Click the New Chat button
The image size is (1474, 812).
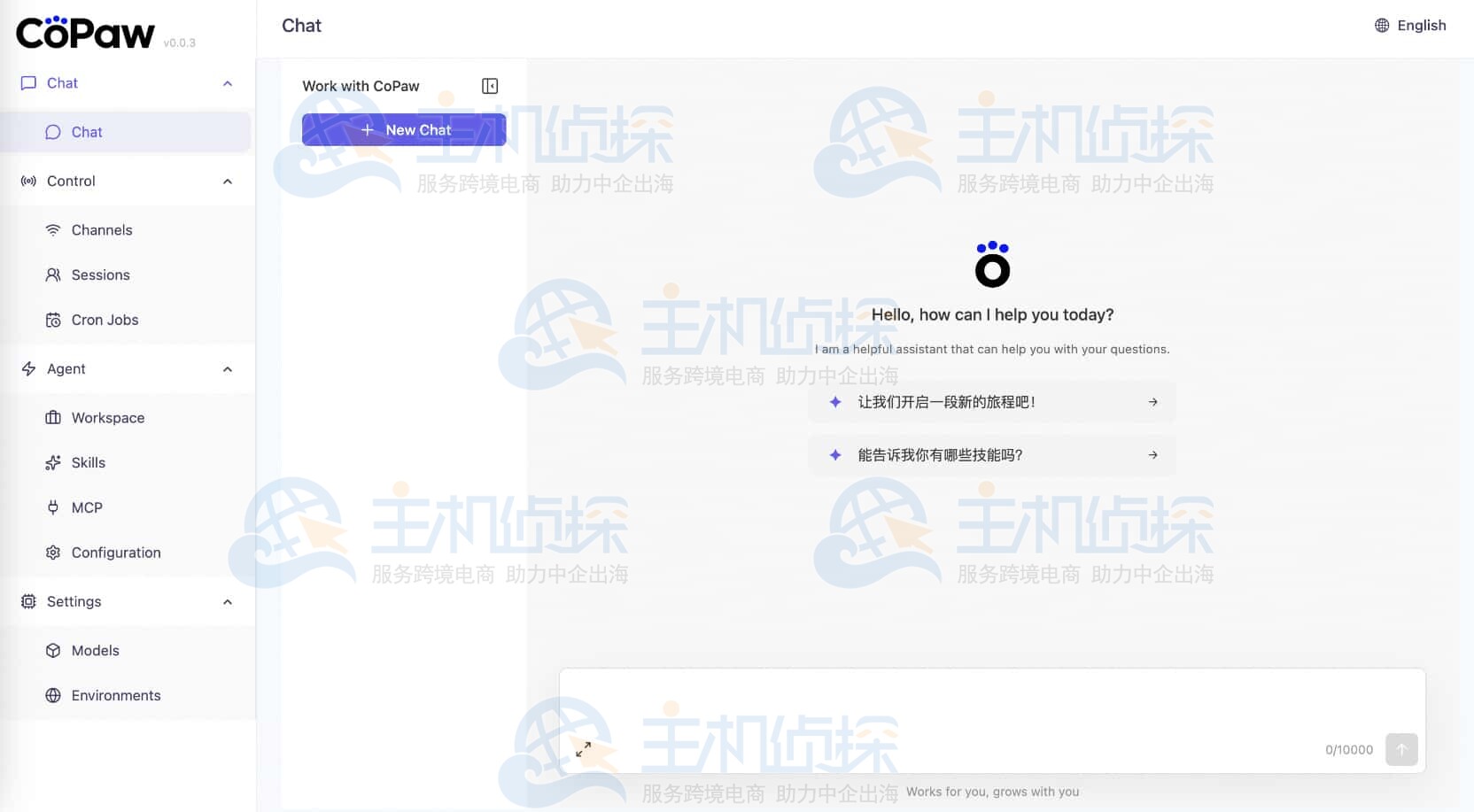(x=404, y=129)
